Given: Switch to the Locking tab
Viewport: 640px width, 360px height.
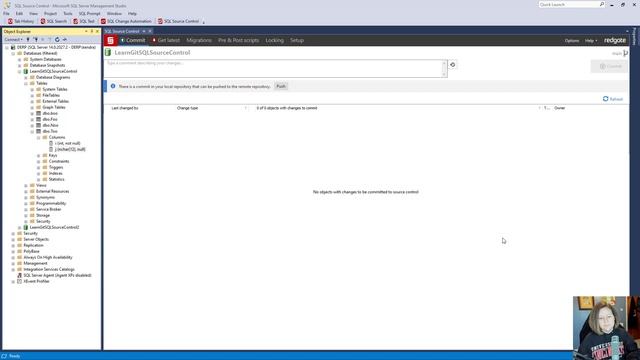Looking at the screenshot, I should 274,40.
